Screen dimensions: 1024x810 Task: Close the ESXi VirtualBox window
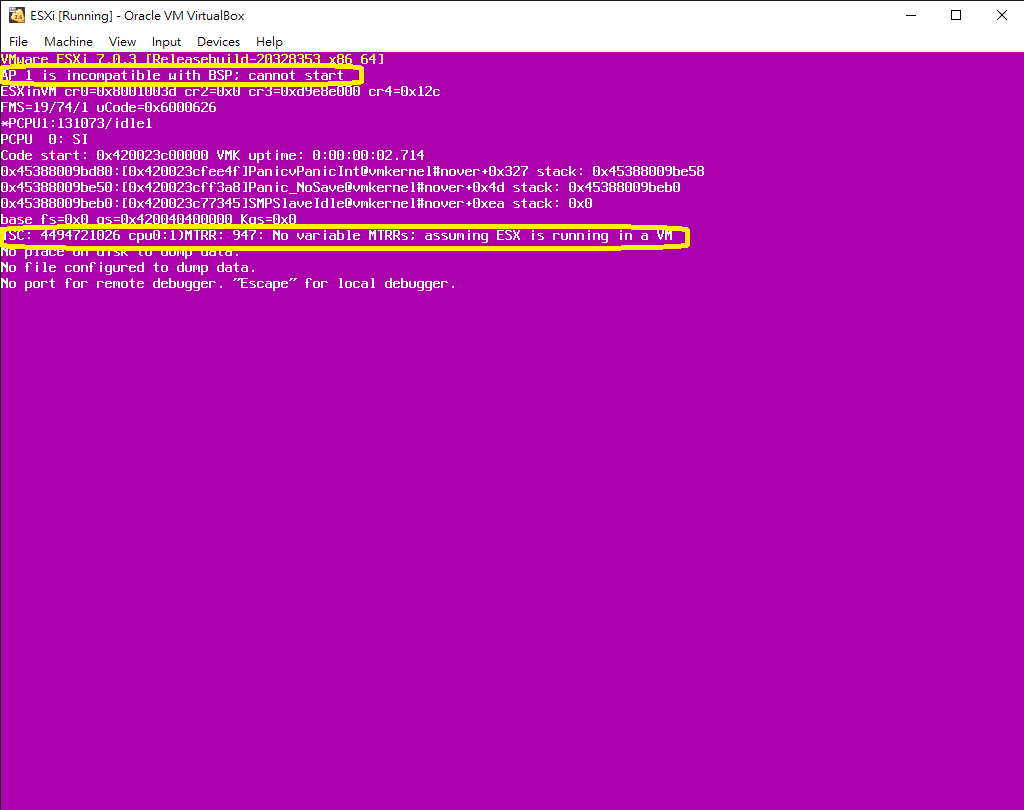click(x=1002, y=15)
